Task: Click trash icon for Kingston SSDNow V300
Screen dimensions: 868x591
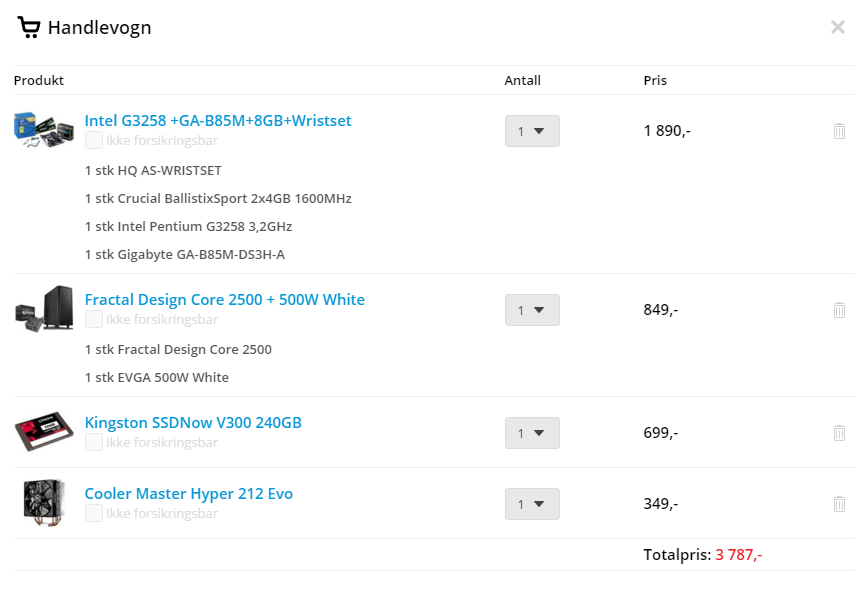Action: click(x=839, y=433)
